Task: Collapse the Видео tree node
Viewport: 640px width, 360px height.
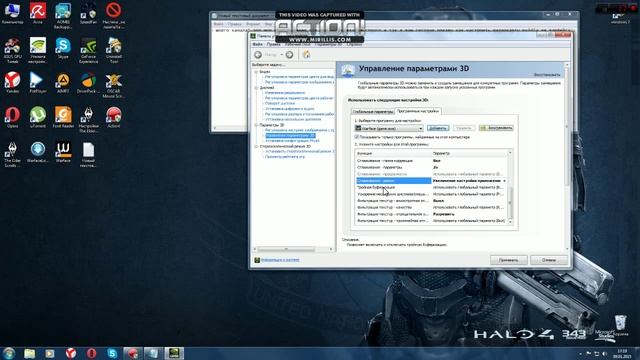Action: 256,71
